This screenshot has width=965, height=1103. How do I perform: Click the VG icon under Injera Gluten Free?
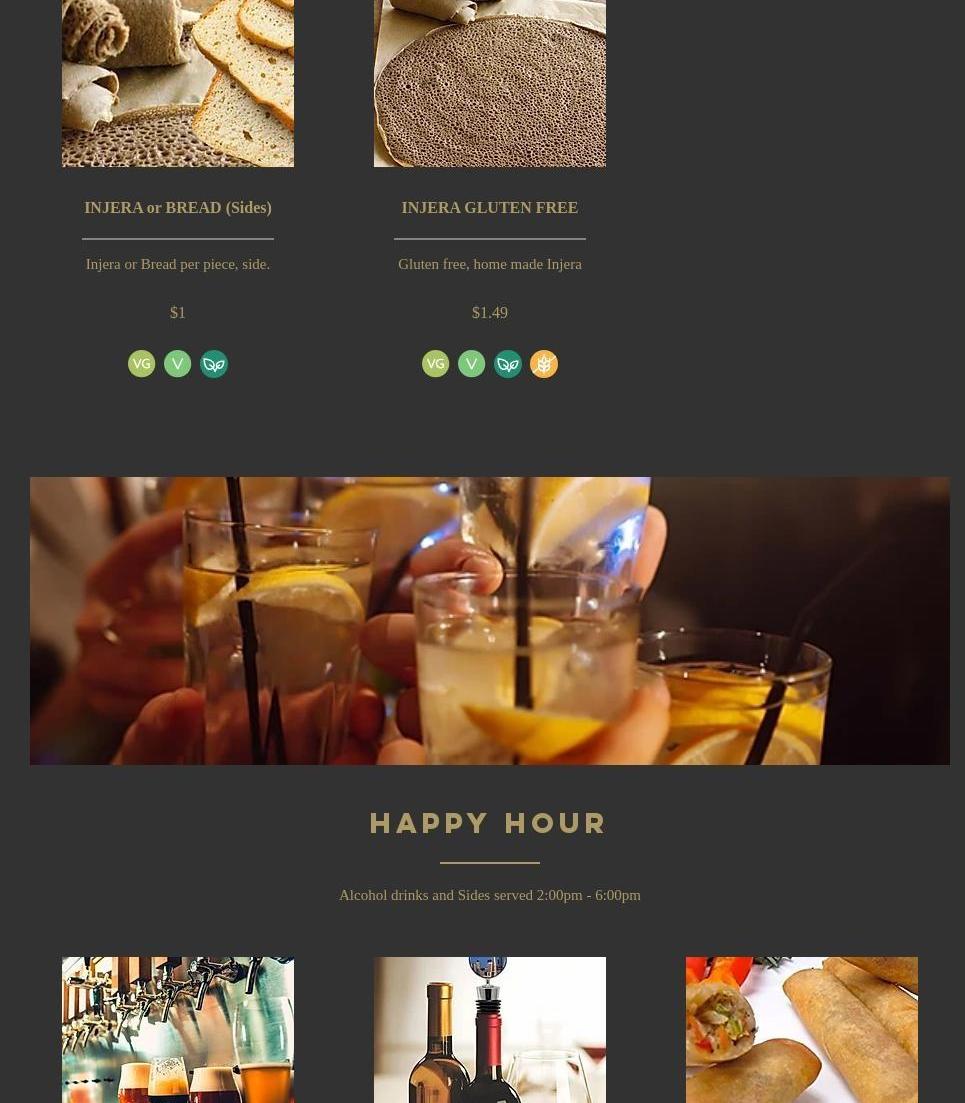click(435, 364)
